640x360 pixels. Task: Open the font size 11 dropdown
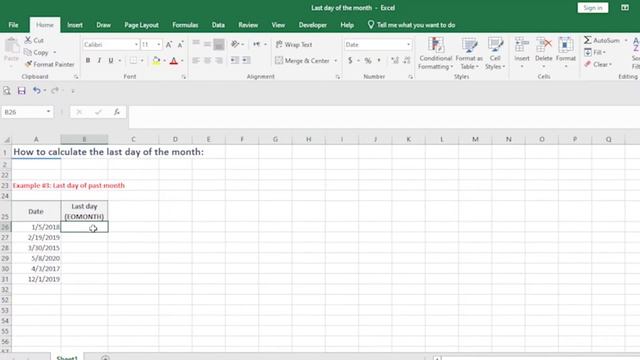159,44
